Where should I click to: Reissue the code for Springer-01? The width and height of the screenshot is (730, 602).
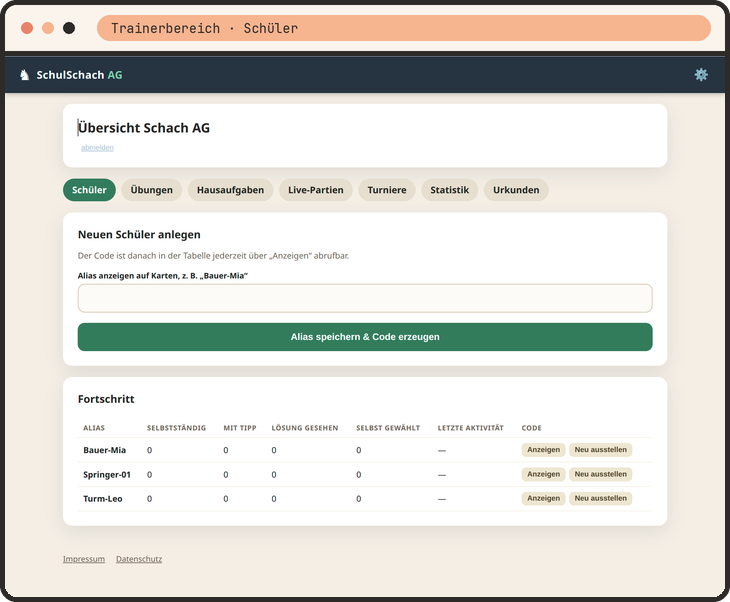(601, 474)
